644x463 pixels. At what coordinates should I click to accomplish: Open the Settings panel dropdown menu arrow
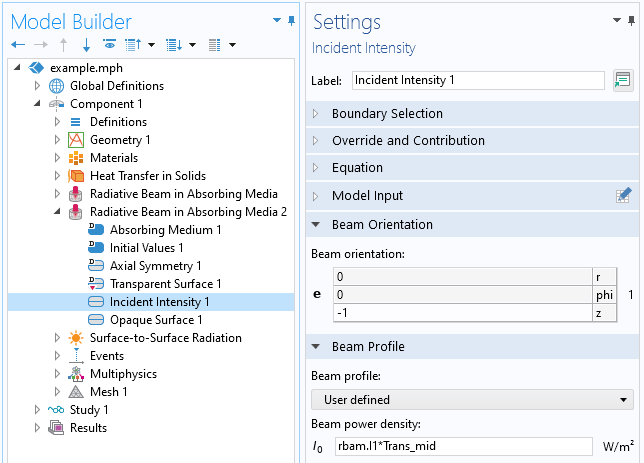click(616, 20)
